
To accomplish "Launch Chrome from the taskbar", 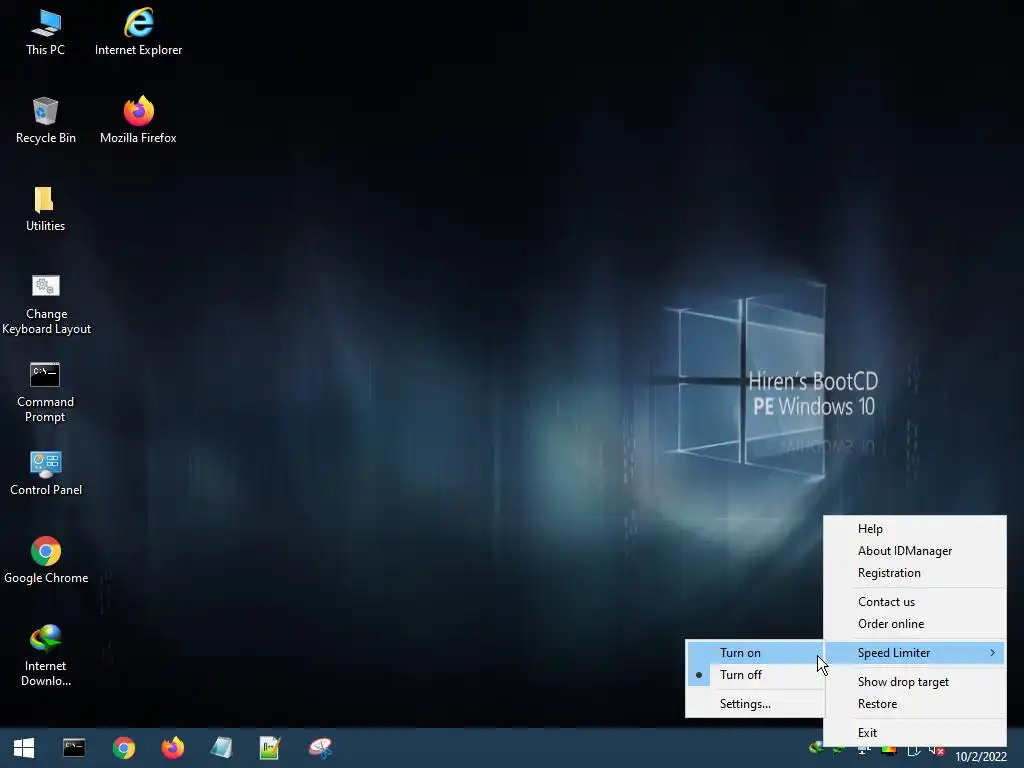I will pos(123,748).
